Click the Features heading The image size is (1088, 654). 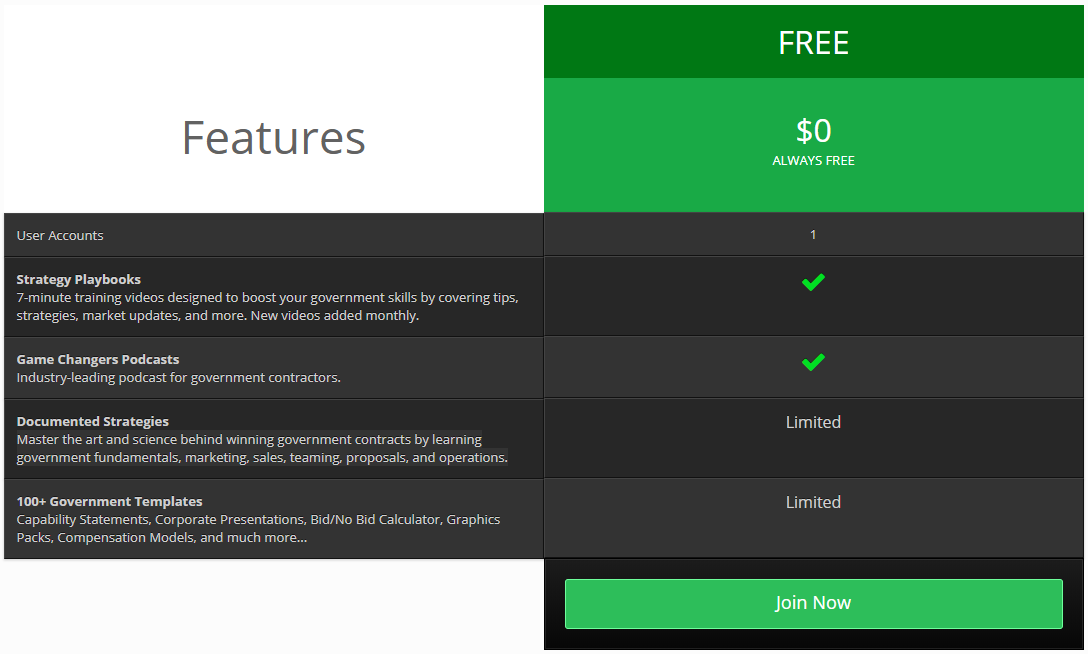[x=272, y=138]
